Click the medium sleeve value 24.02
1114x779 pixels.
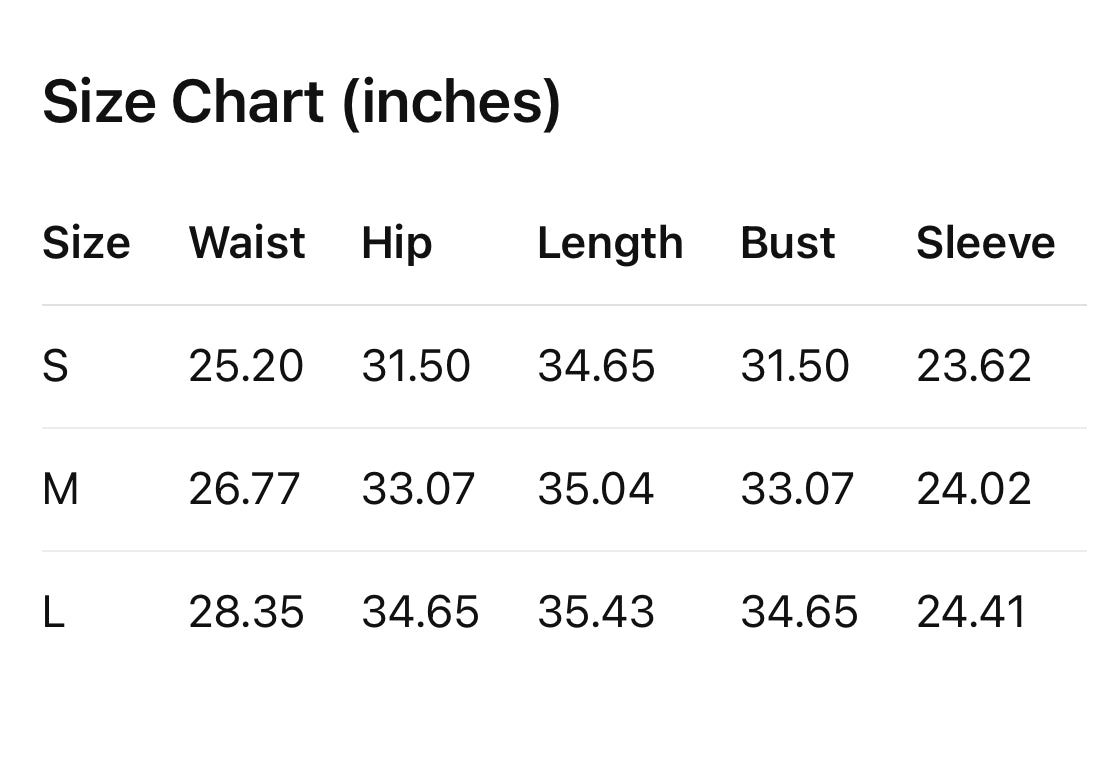[973, 489]
